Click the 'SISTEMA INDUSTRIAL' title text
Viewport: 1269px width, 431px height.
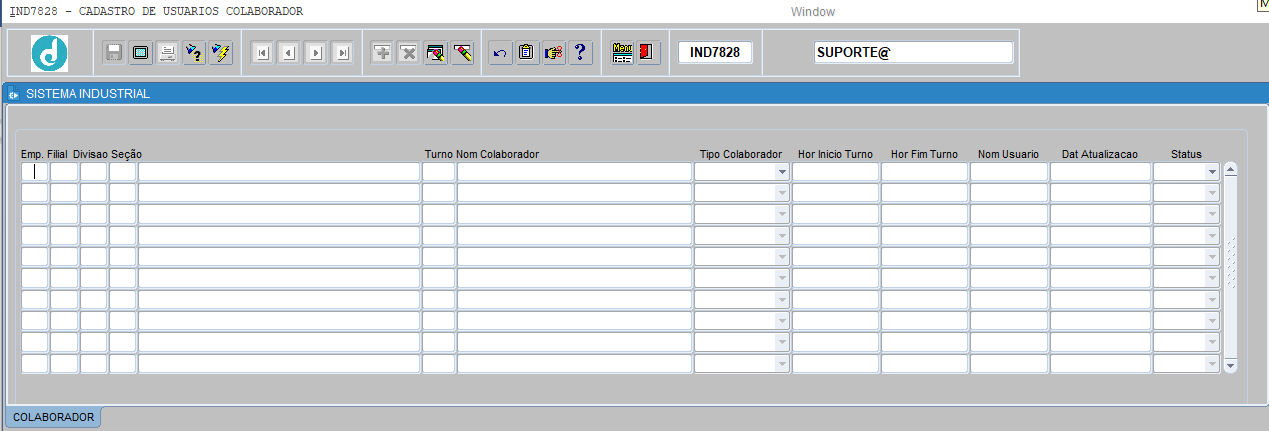click(x=88, y=94)
